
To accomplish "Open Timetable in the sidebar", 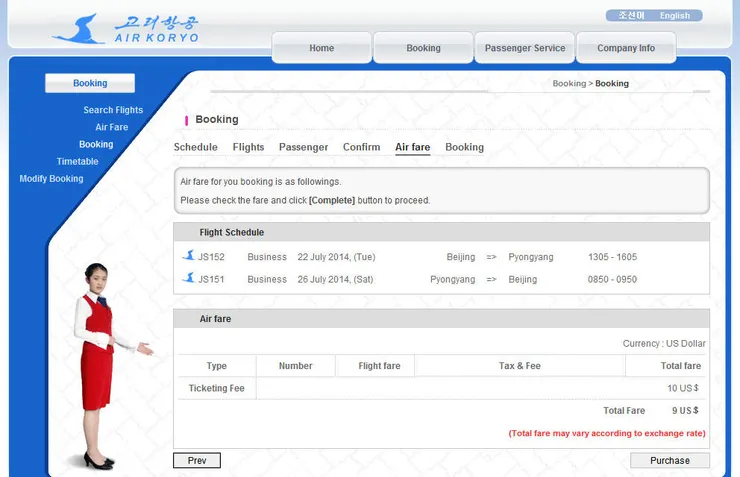I will click(77, 161).
